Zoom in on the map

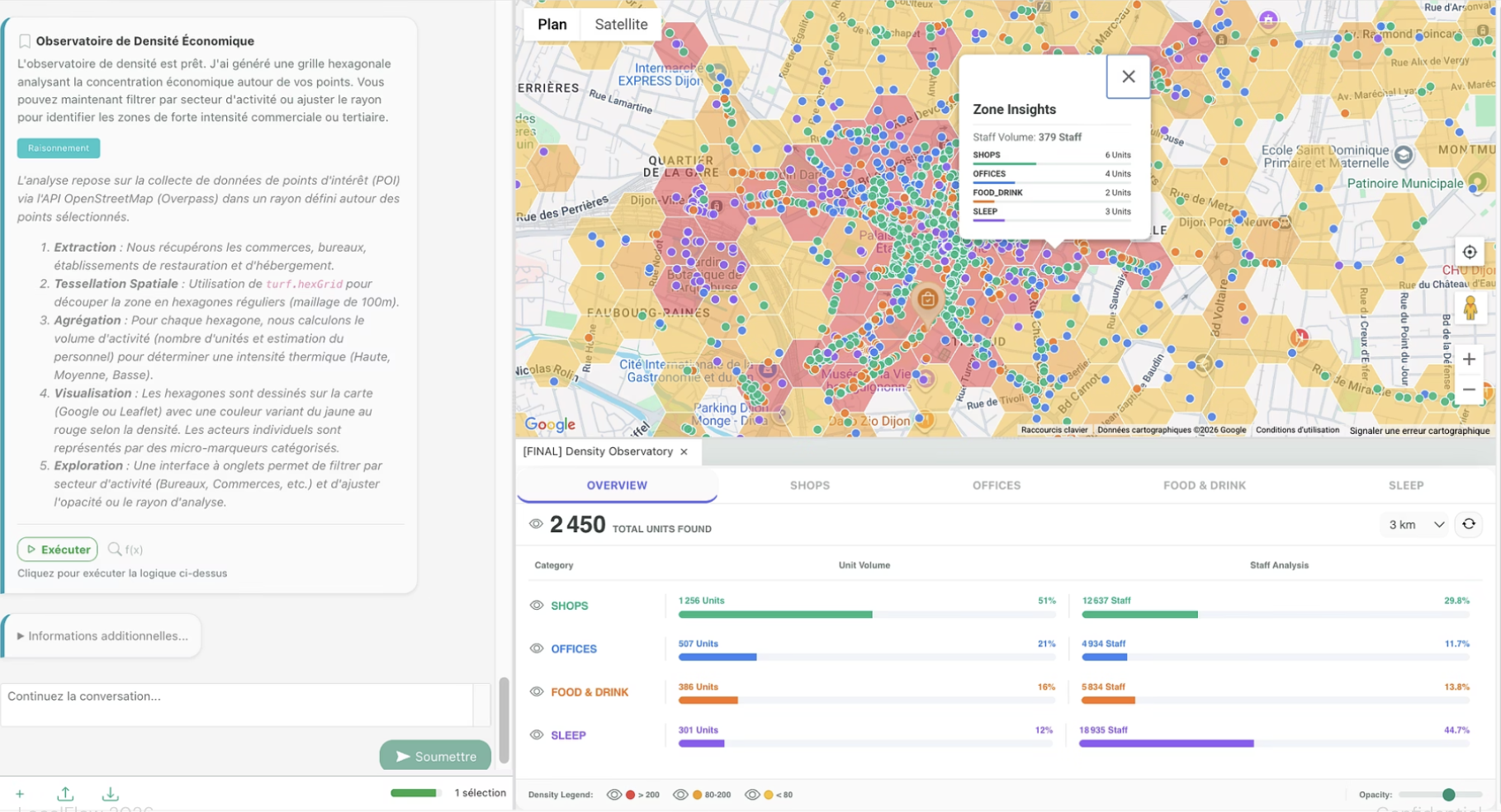[1469, 359]
